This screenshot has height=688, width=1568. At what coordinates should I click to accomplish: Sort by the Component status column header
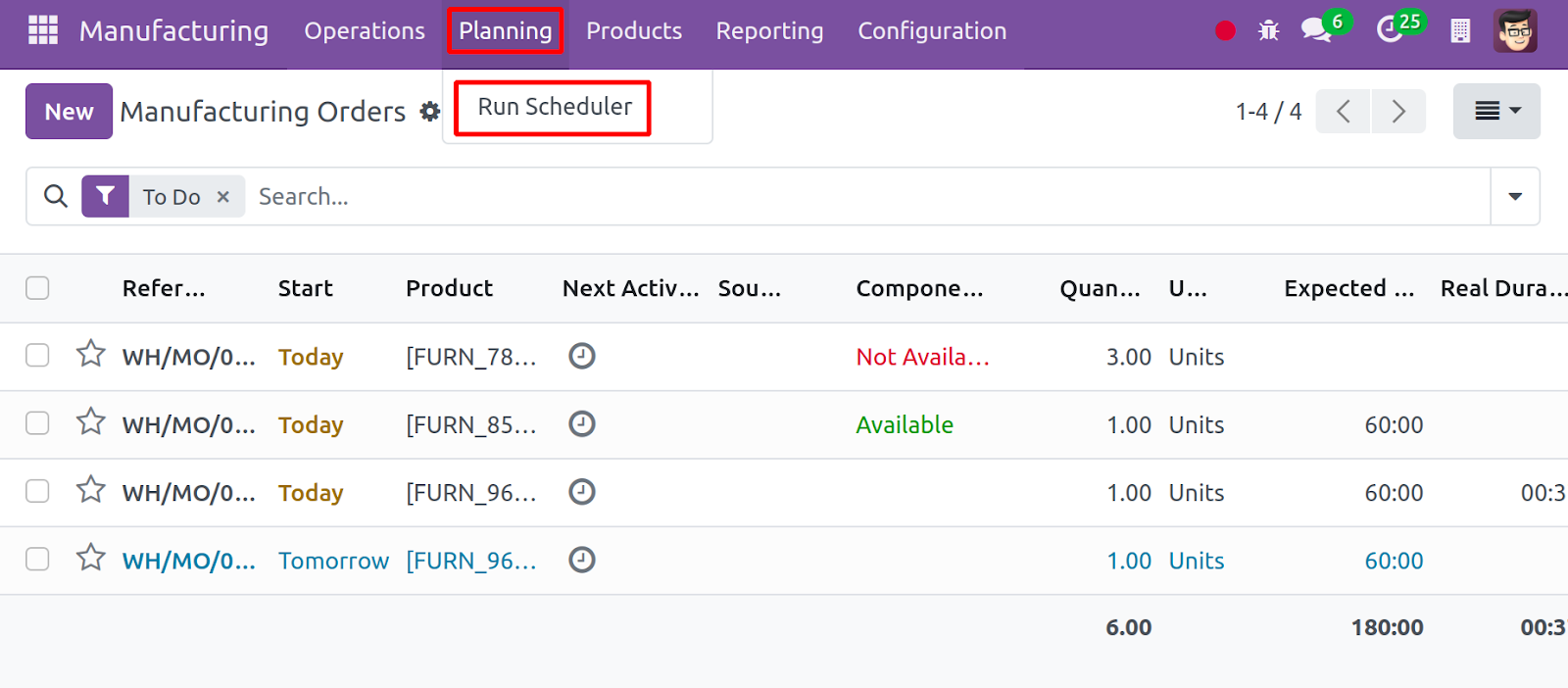pyautogui.click(x=919, y=288)
